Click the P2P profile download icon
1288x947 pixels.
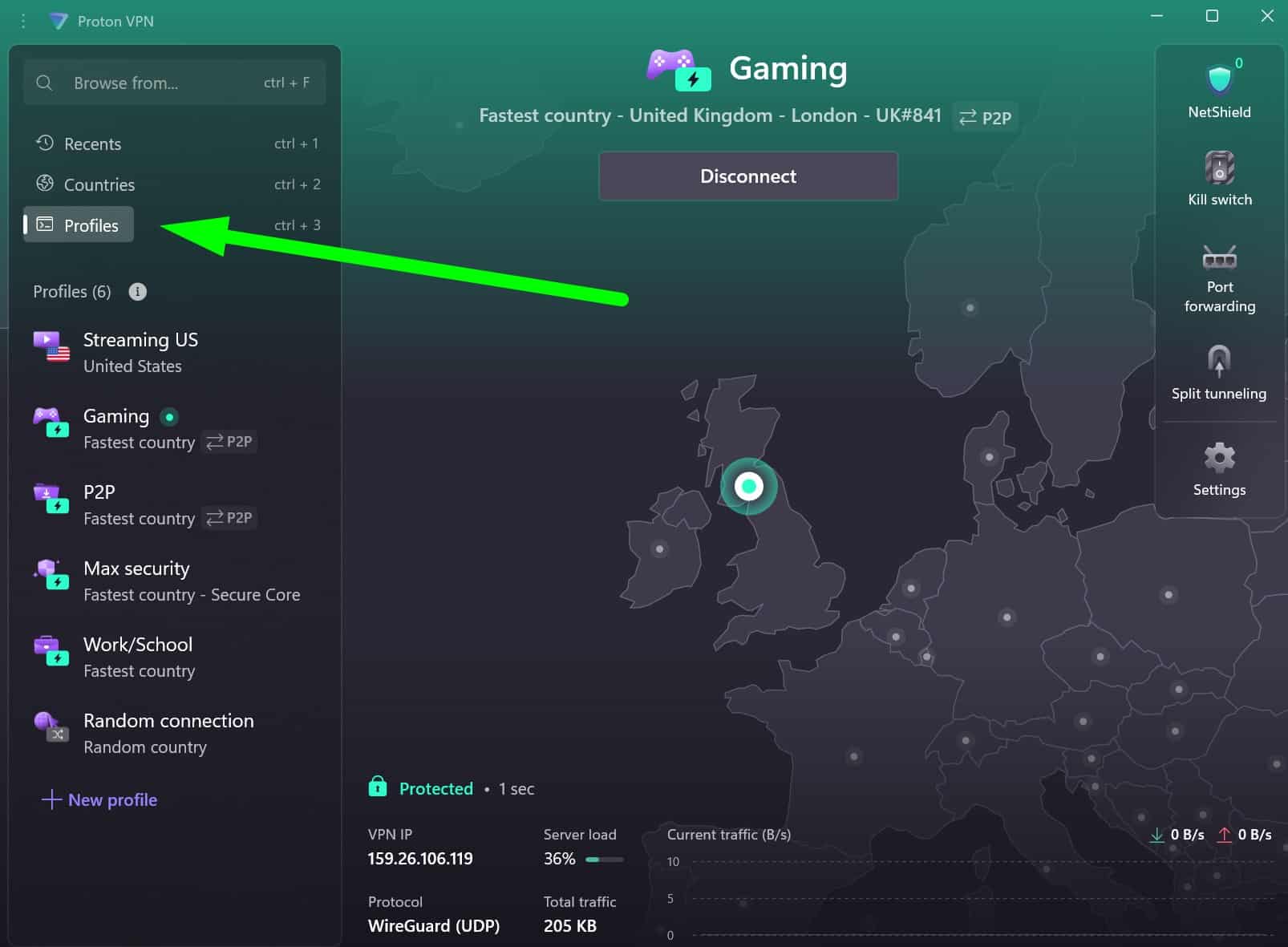[x=51, y=499]
